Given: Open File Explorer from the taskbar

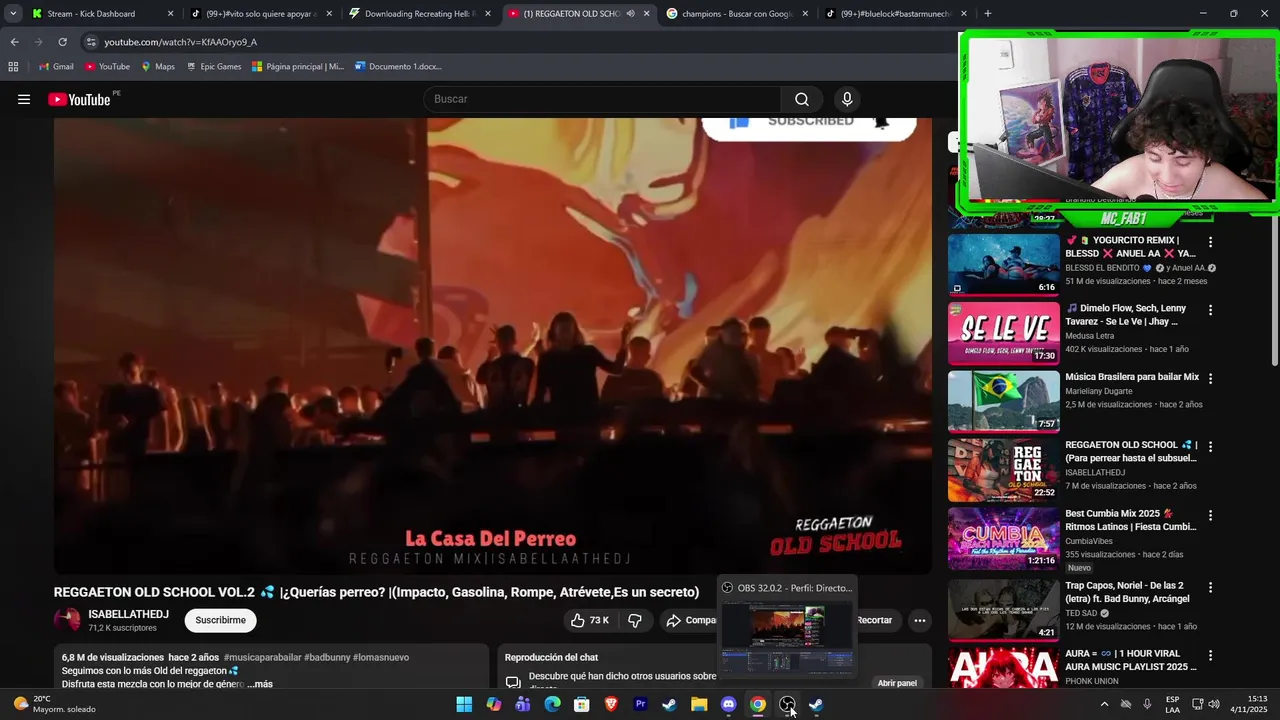Looking at the screenshot, I should (x=699, y=705).
